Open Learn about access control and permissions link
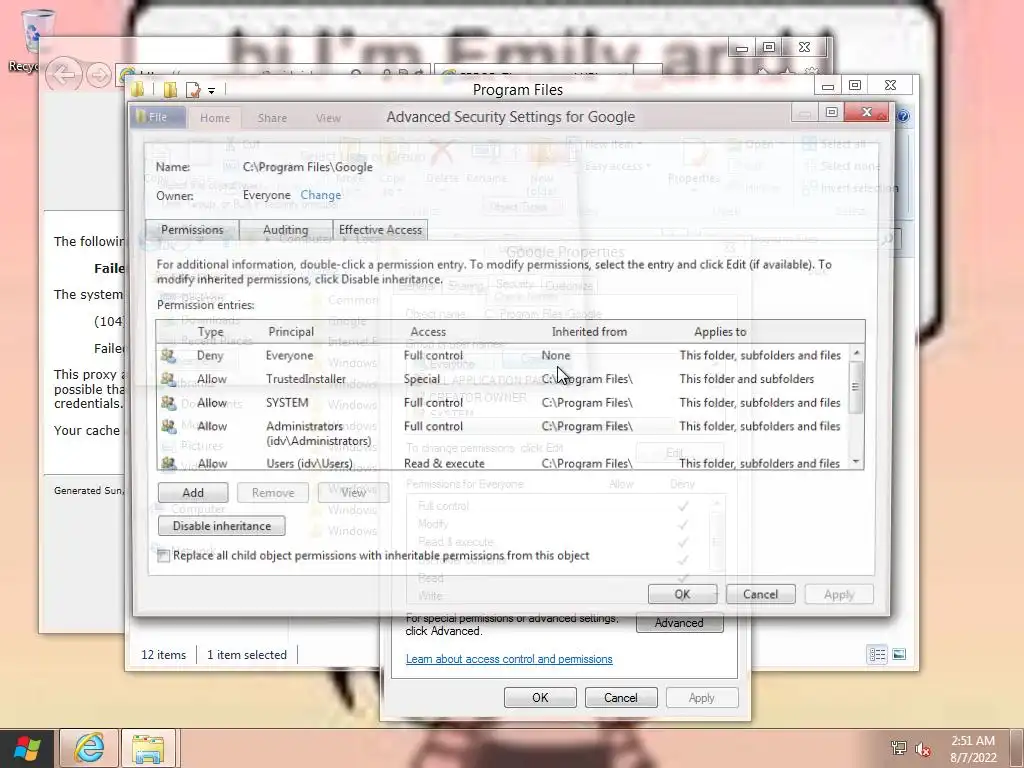 (x=509, y=659)
